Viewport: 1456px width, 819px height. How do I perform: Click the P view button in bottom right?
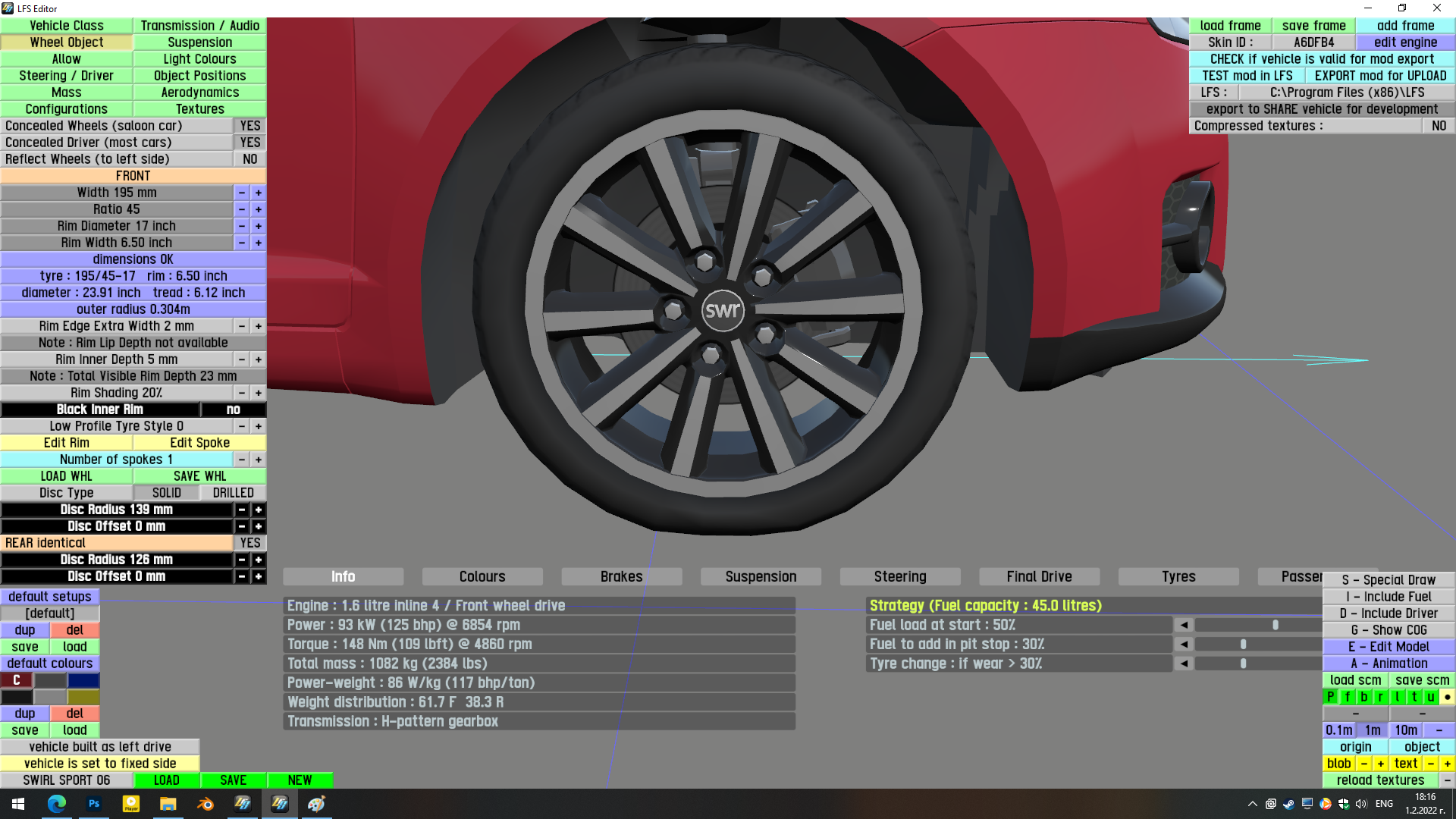[1330, 697]
